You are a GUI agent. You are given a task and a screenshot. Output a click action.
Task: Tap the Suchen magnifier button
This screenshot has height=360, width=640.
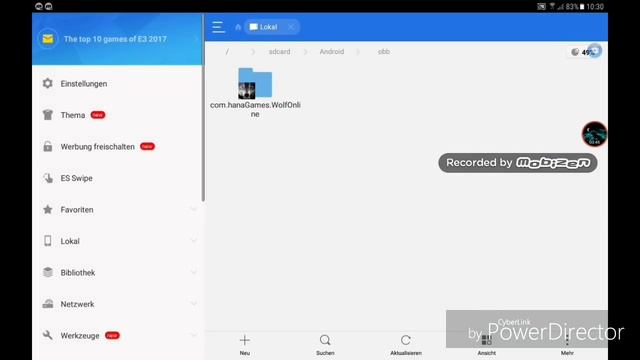[325, 344]
